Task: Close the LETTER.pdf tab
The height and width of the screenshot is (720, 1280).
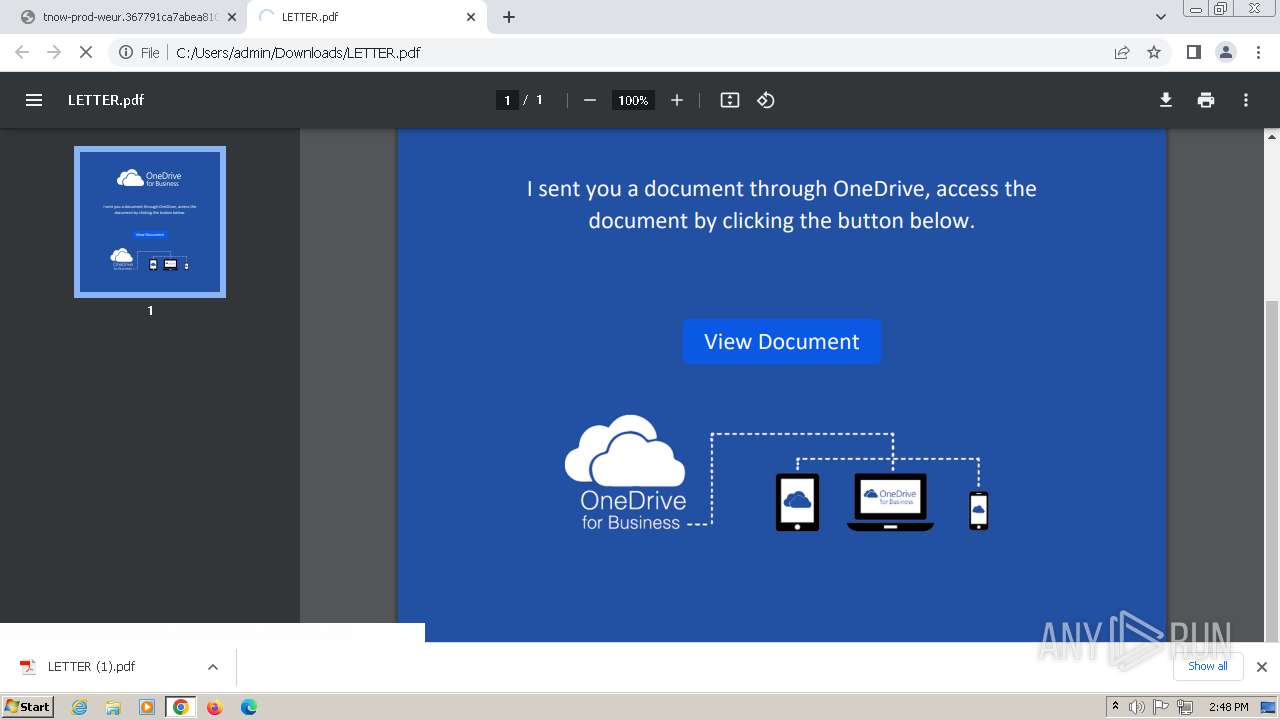Action: (472, 17)
